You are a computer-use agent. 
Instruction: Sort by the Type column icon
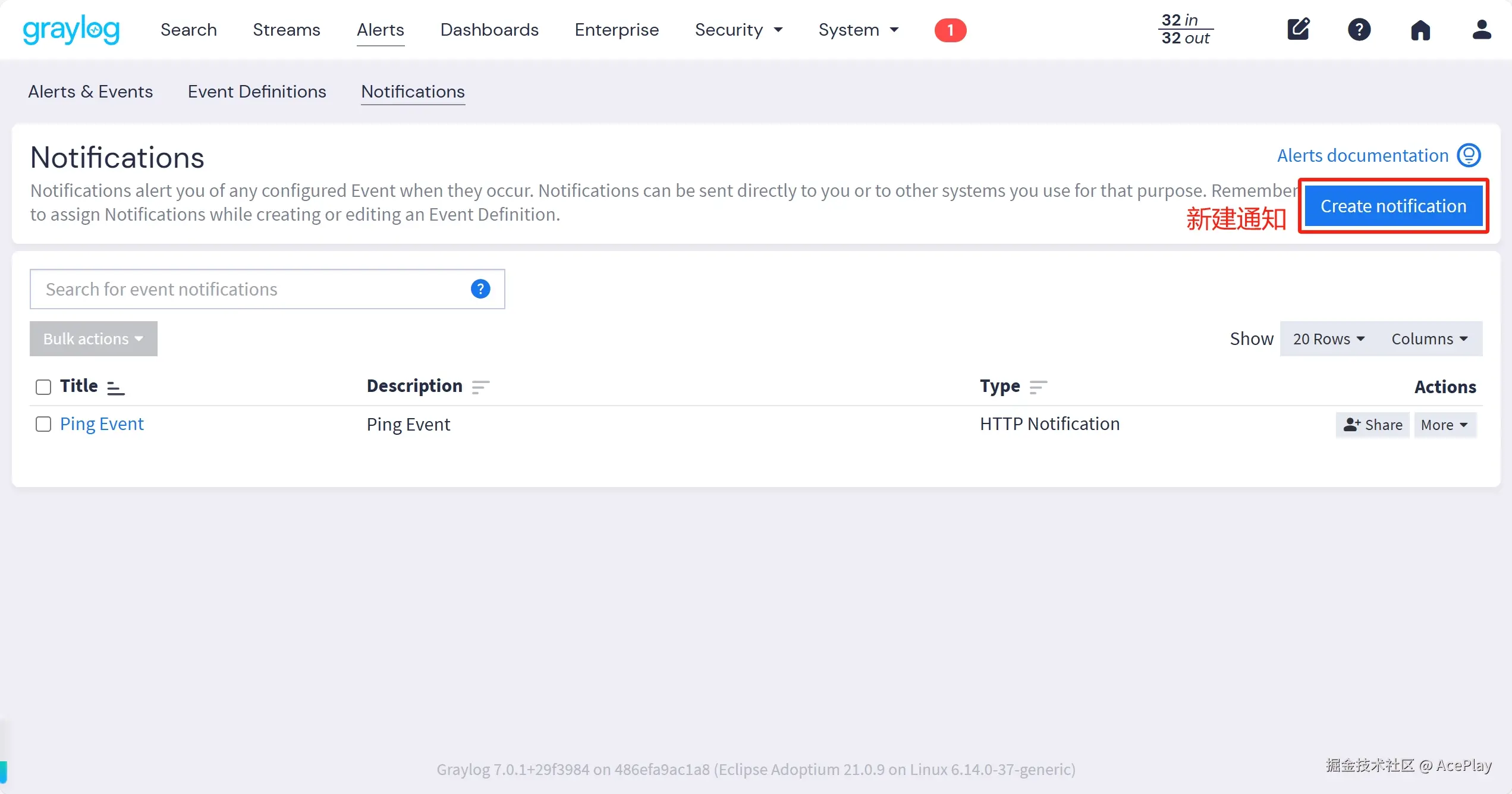click(x=1038, y=388)
